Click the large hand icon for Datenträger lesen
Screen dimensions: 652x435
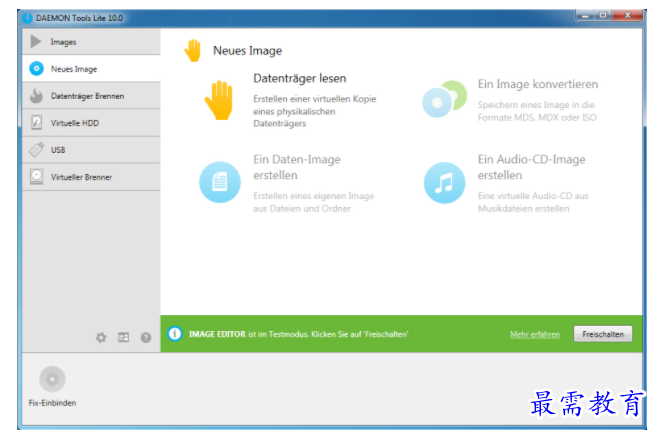pos(219,100)
